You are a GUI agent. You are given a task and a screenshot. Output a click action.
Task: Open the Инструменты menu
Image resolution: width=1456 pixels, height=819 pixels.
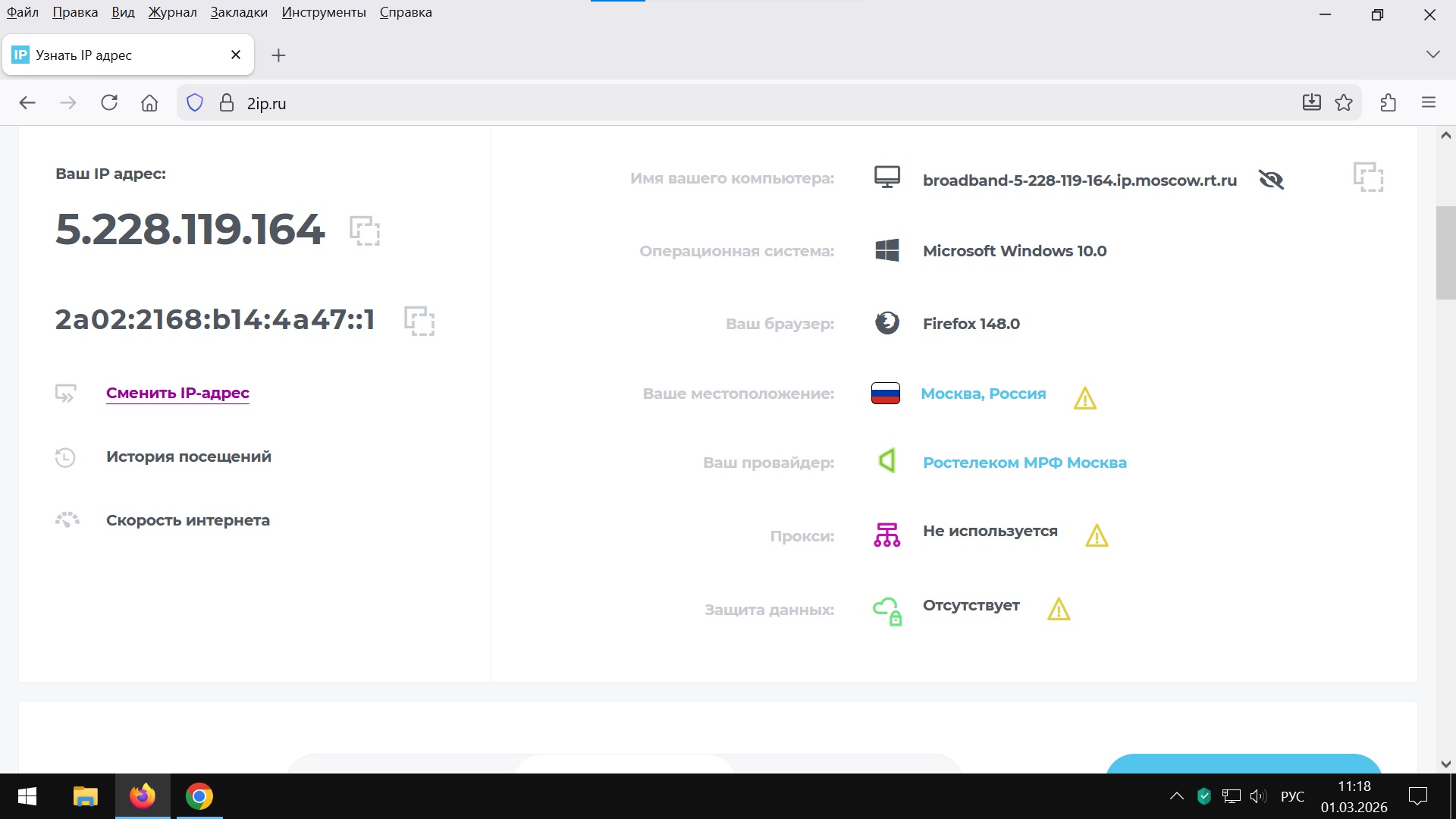tap(324, 12)
